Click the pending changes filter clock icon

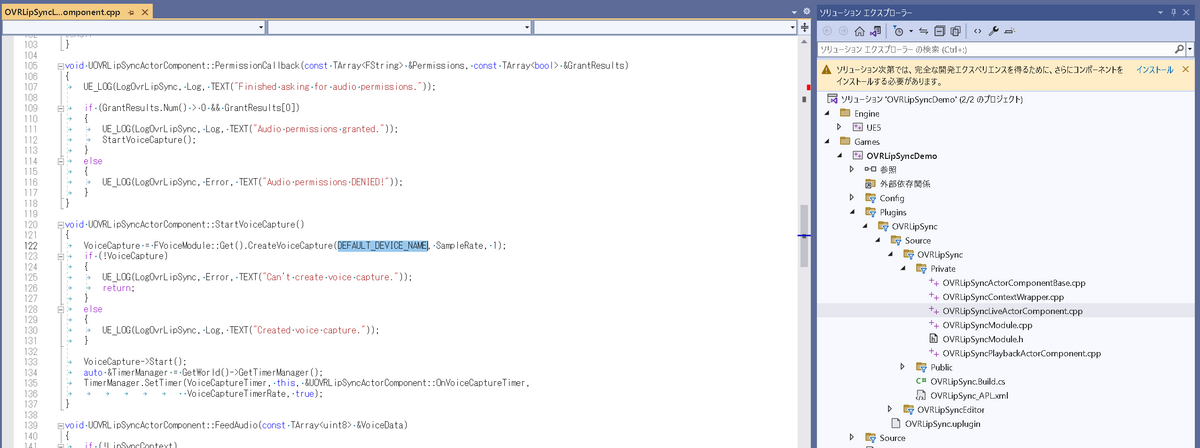coord(898,30)
